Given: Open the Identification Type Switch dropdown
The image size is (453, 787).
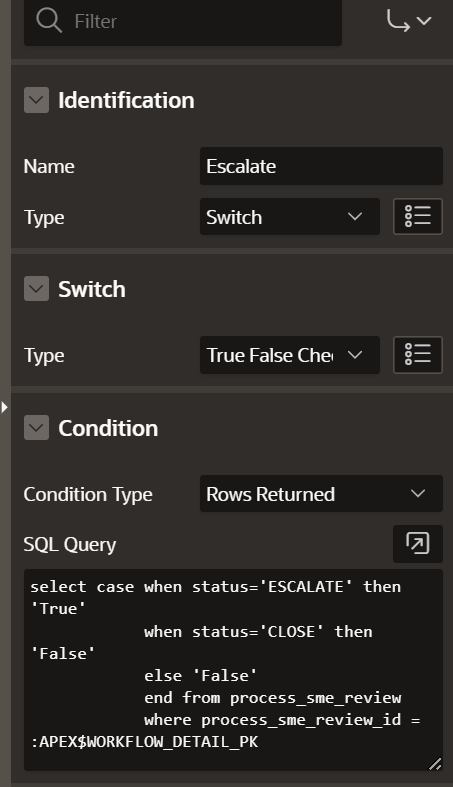Looking at the screenshot, I should 289,217.
